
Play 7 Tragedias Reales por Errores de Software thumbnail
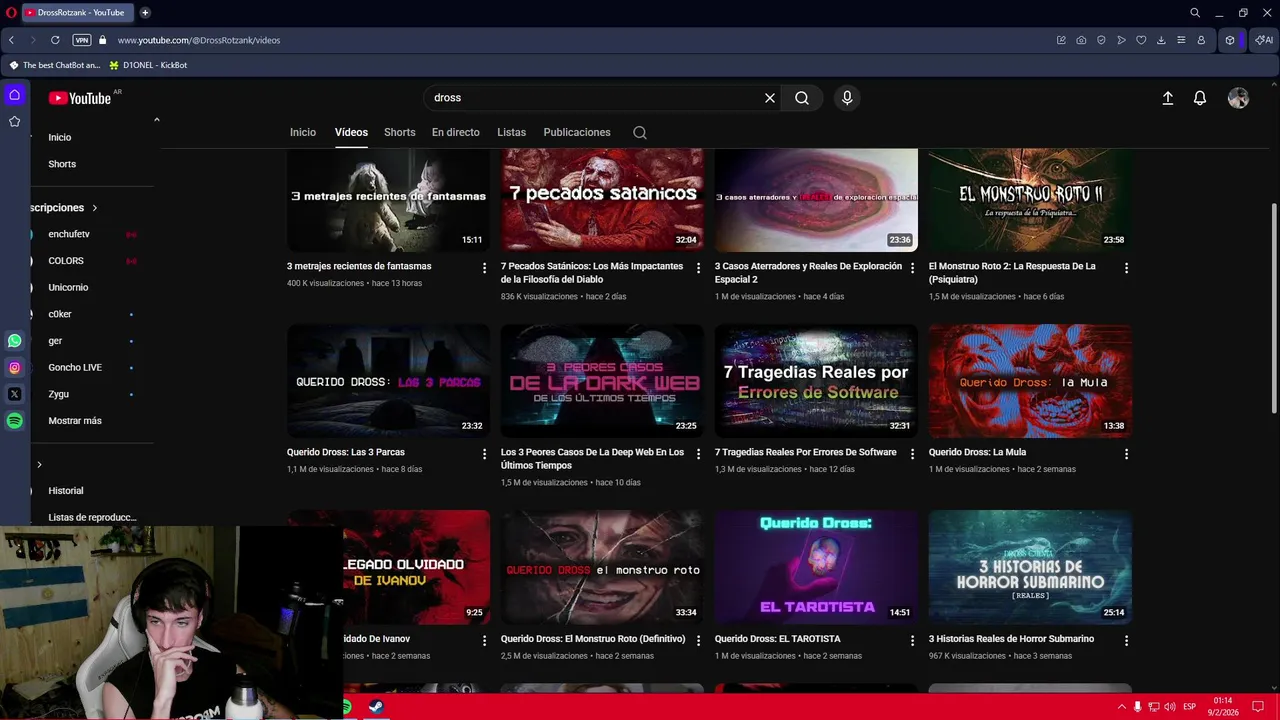(x=816, y=381)
